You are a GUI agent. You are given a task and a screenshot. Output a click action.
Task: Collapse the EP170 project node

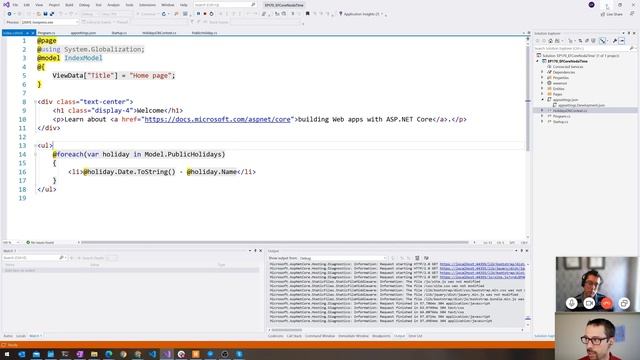[538, 61]
